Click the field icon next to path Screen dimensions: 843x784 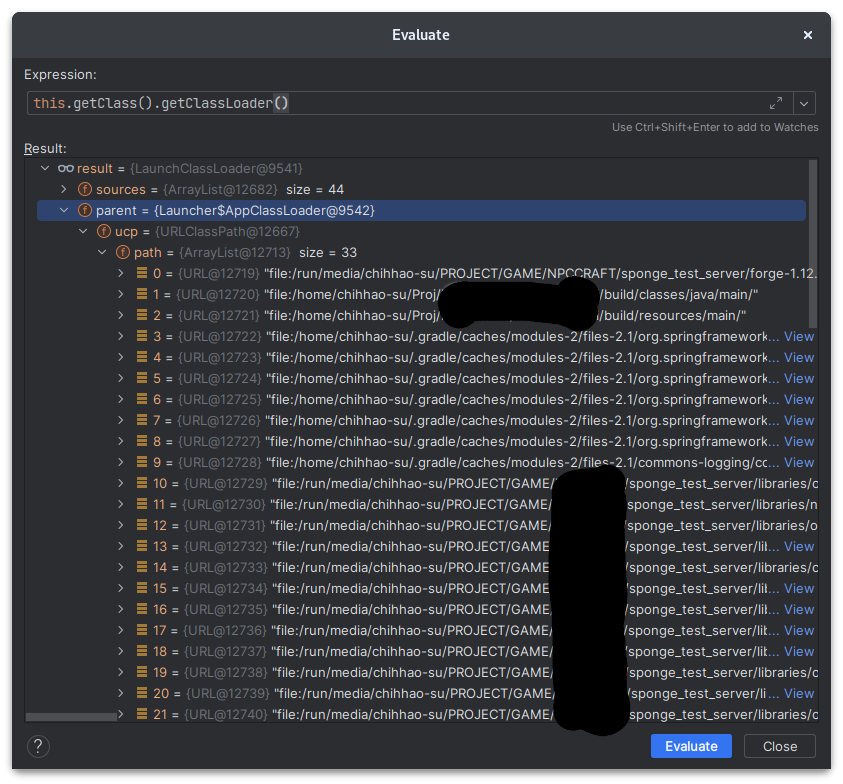point(123,252)
